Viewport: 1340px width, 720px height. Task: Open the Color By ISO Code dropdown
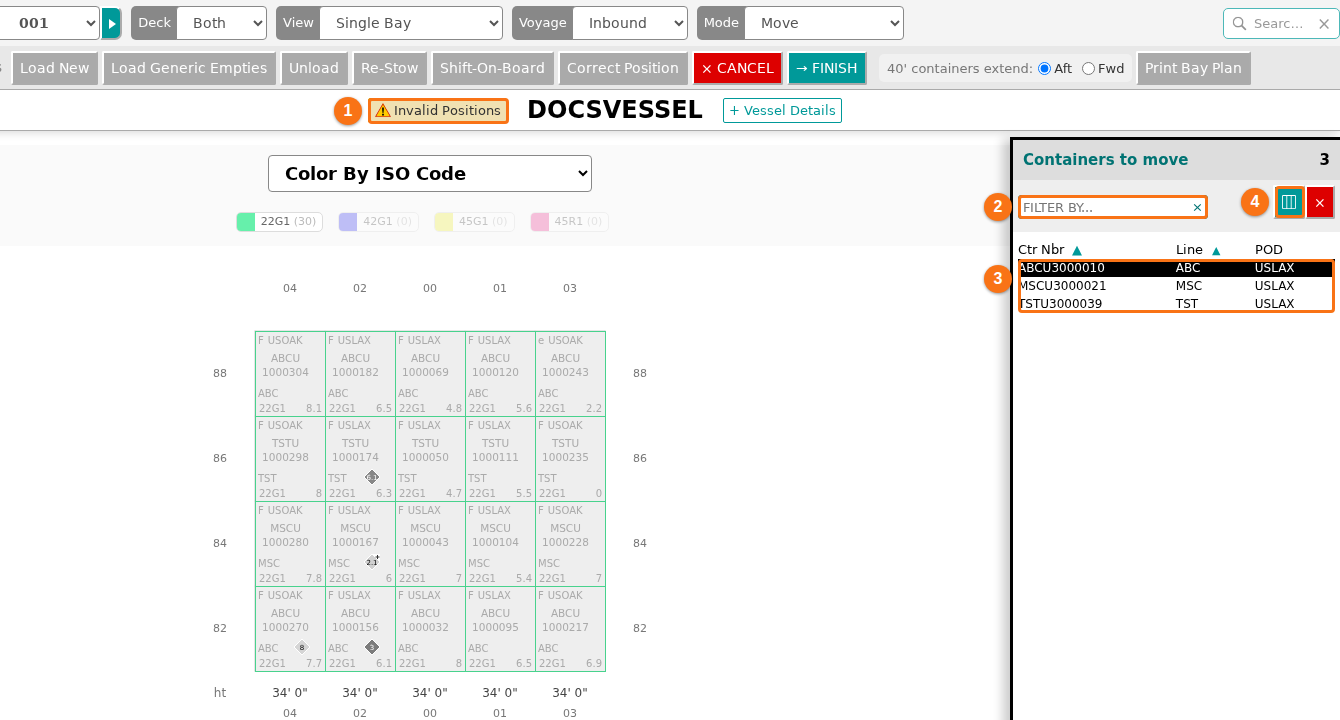click(x=430, y=173)
